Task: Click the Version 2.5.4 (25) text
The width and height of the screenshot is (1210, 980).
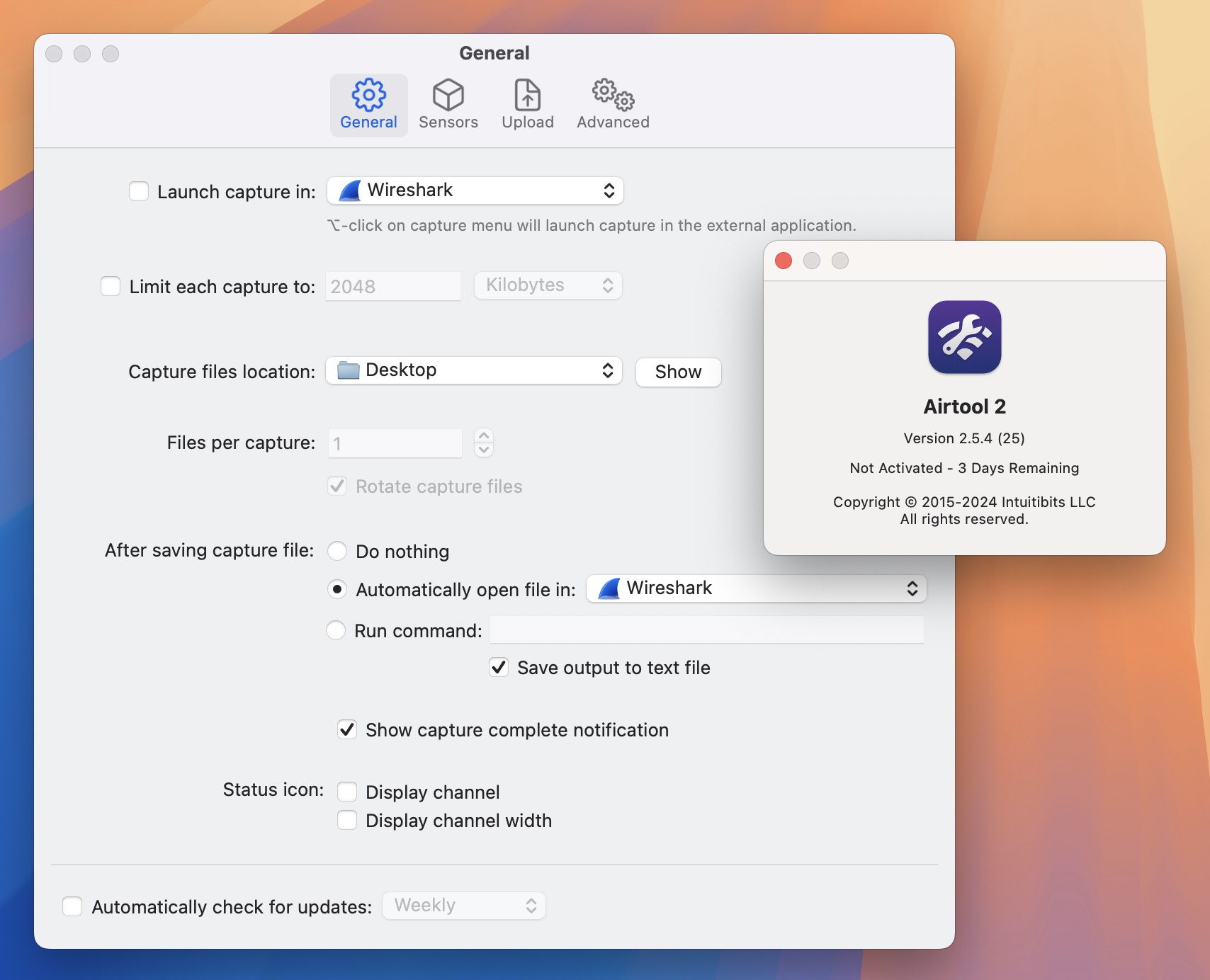Action: (964, 438)
